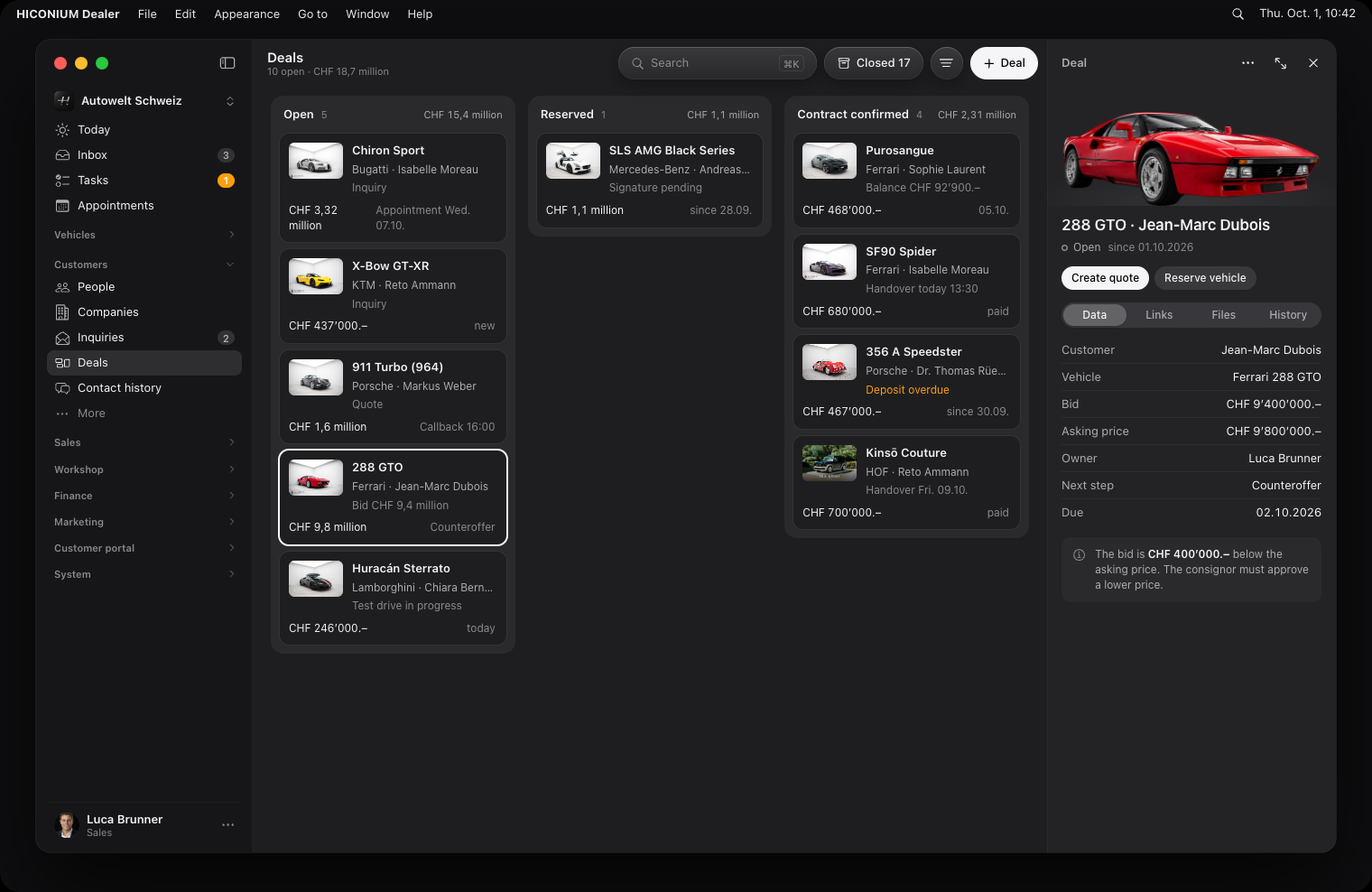Image resolution: width=1372 pixels, height=892 pixels.
Task: Open the Huracán Sterrato deal card
Action: (393, 599)
